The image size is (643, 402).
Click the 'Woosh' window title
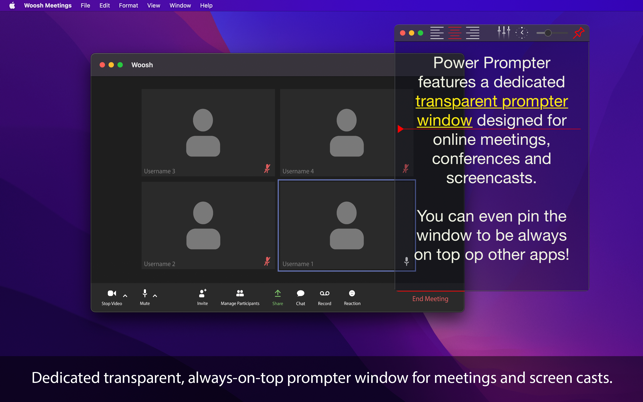[142, 65]
